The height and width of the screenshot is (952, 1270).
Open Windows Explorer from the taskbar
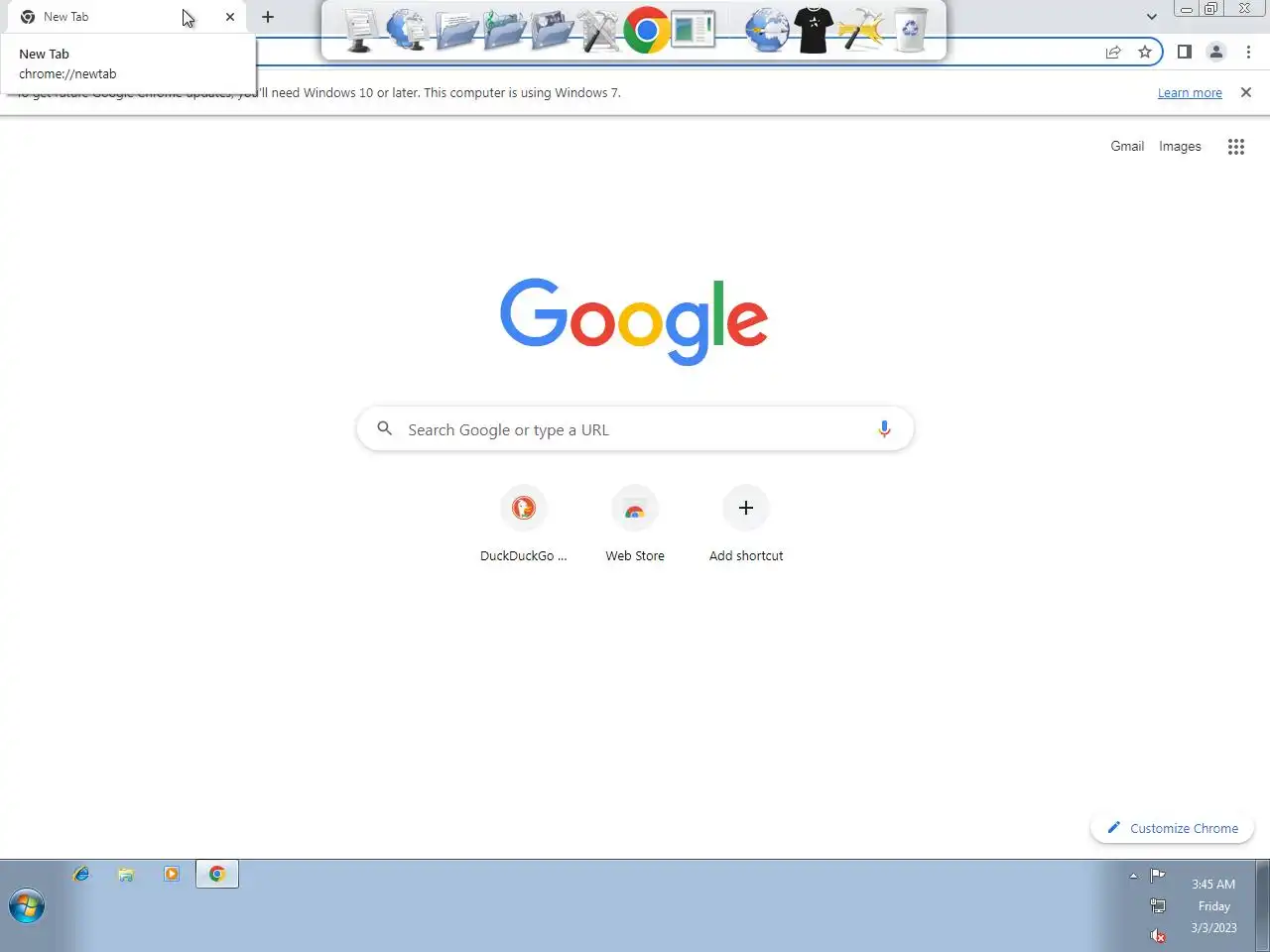pyautogui.click(x=126, y=874)
